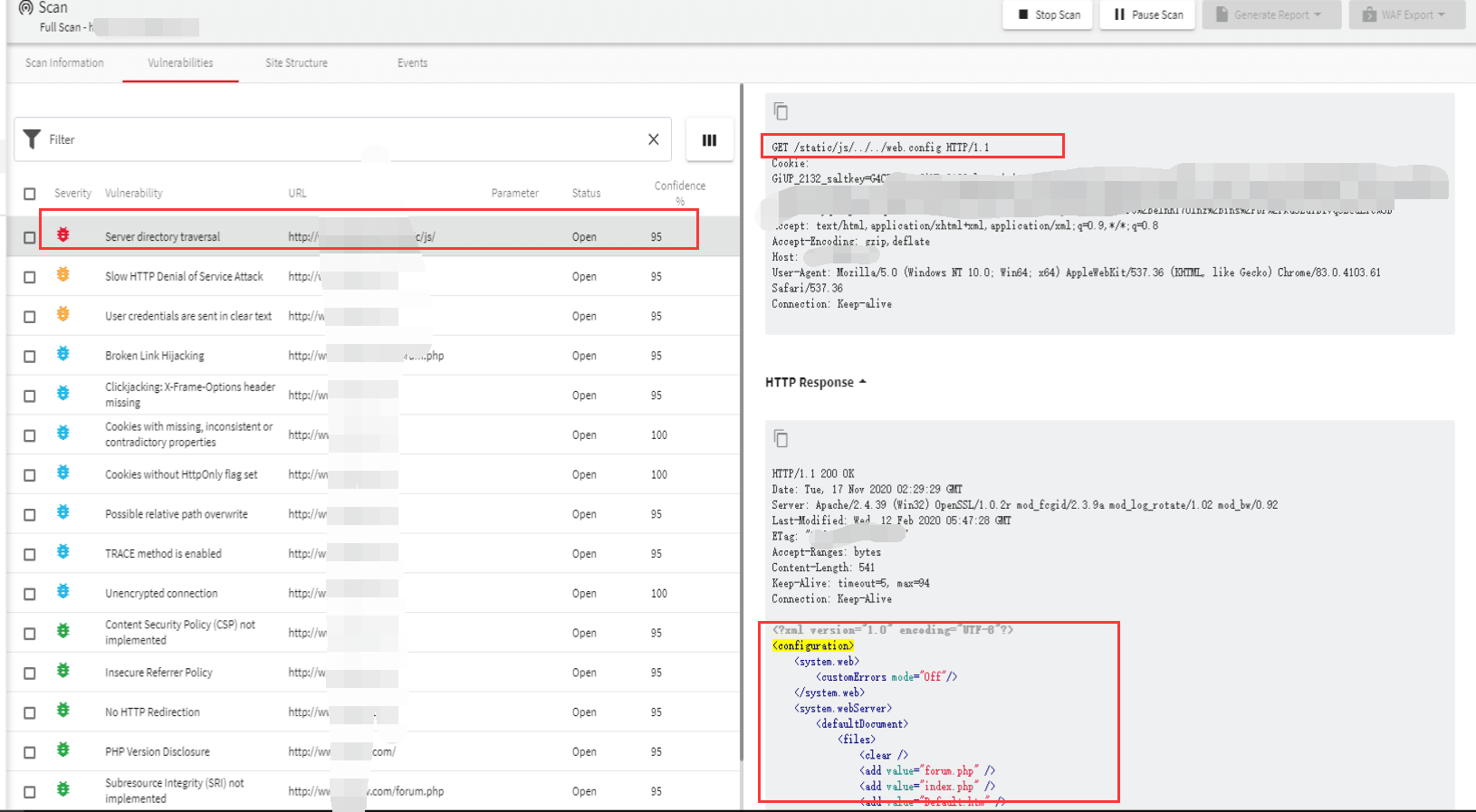Click the Pause Scan button
This screenshot has height=812, width=1476.
(x=1147, y=14)
